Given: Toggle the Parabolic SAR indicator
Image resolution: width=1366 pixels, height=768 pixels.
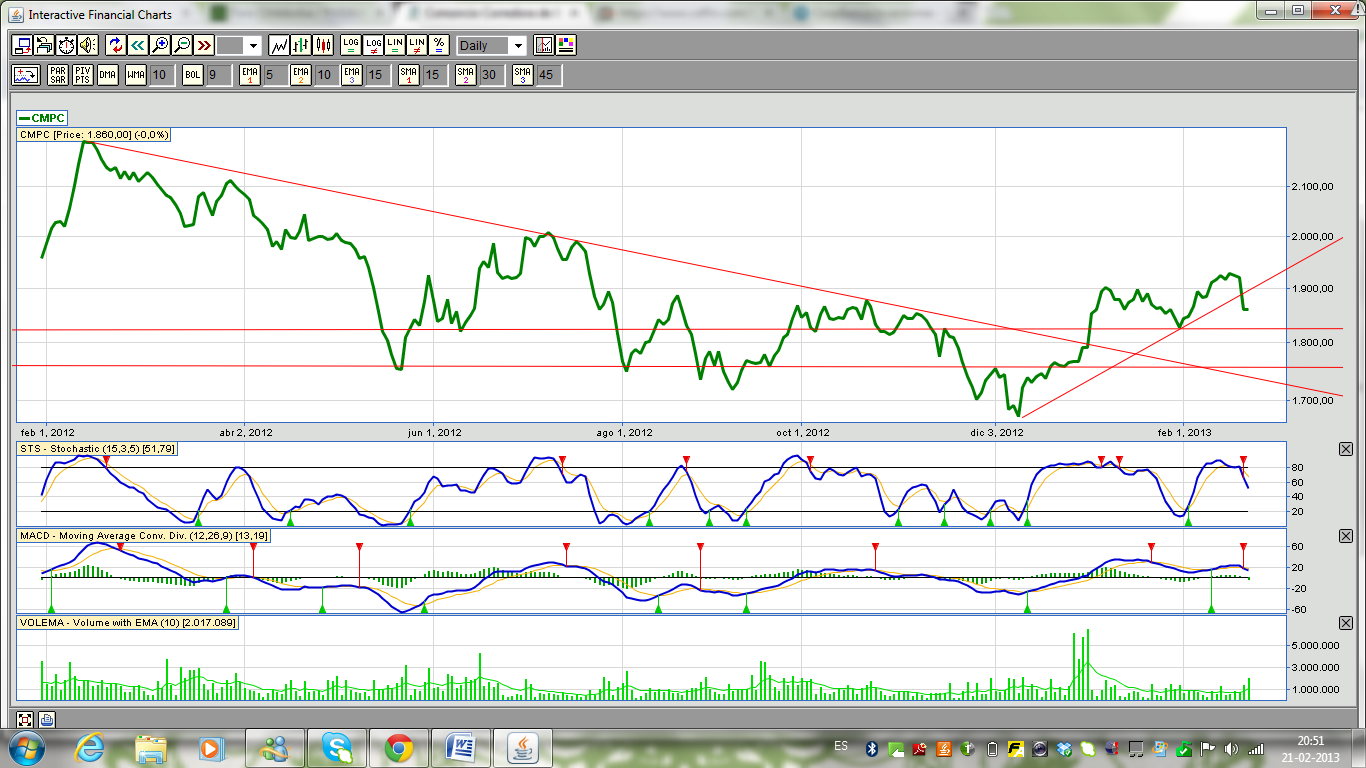Looking at the screenshot, I should pyautogui.click(x=58, y=75).
